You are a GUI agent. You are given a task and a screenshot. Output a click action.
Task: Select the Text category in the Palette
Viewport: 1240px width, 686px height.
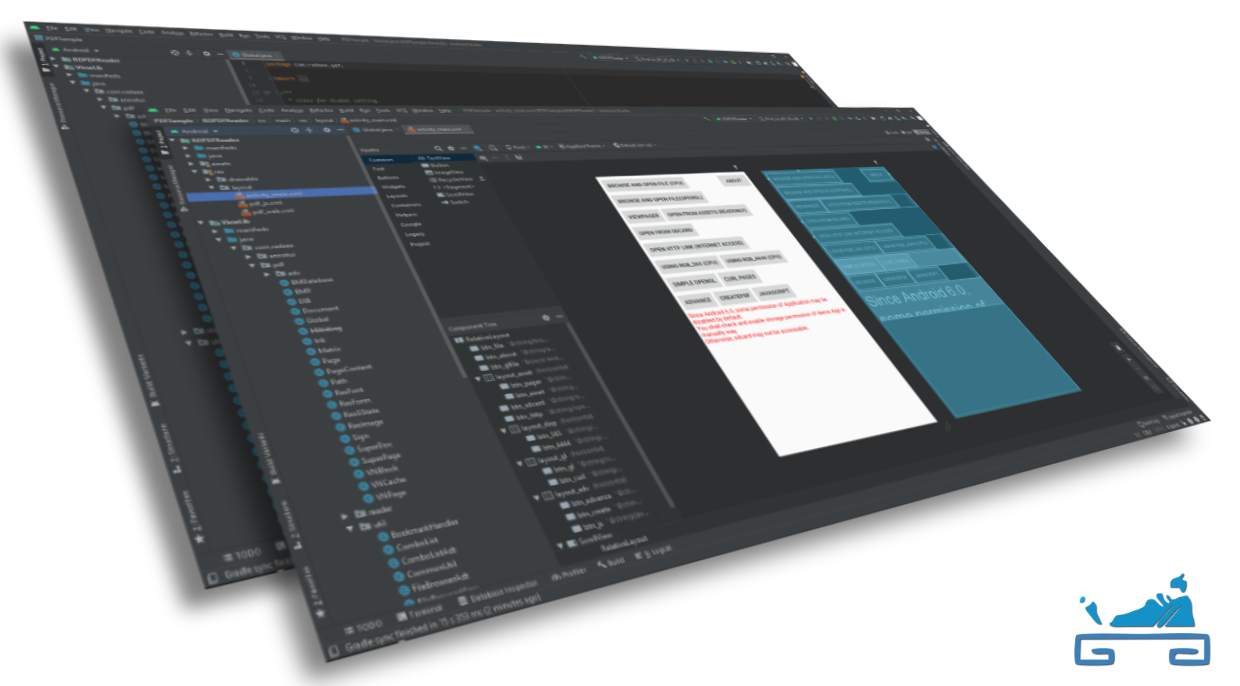(378, 169)
